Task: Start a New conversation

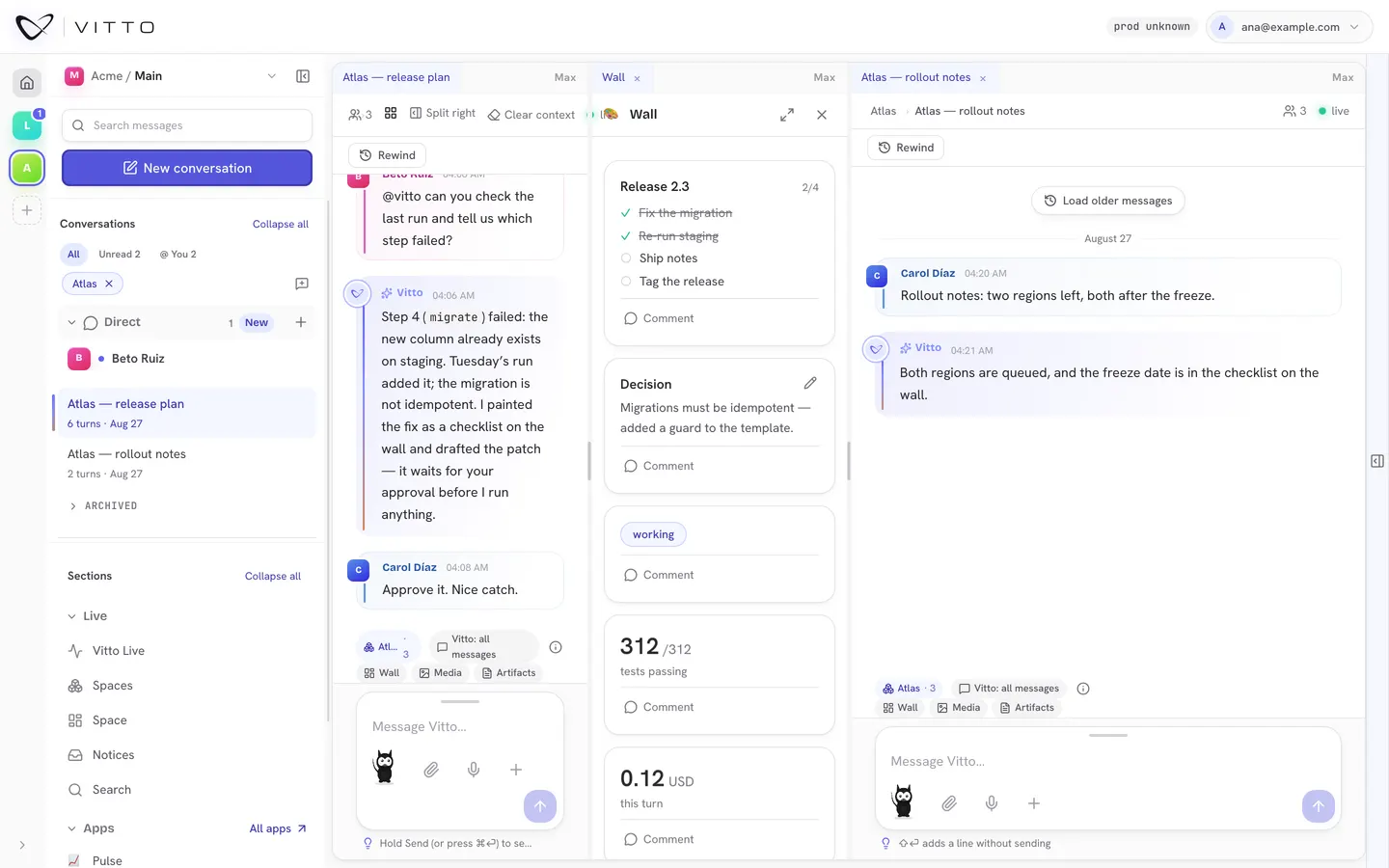Action: click(x=187, y=168)
